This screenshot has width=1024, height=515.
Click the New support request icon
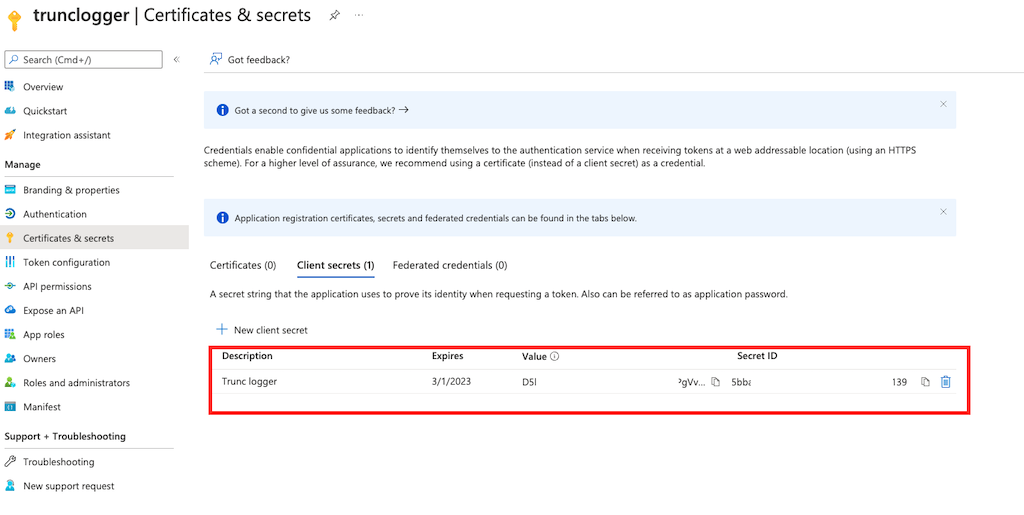(x=10, y=486)
